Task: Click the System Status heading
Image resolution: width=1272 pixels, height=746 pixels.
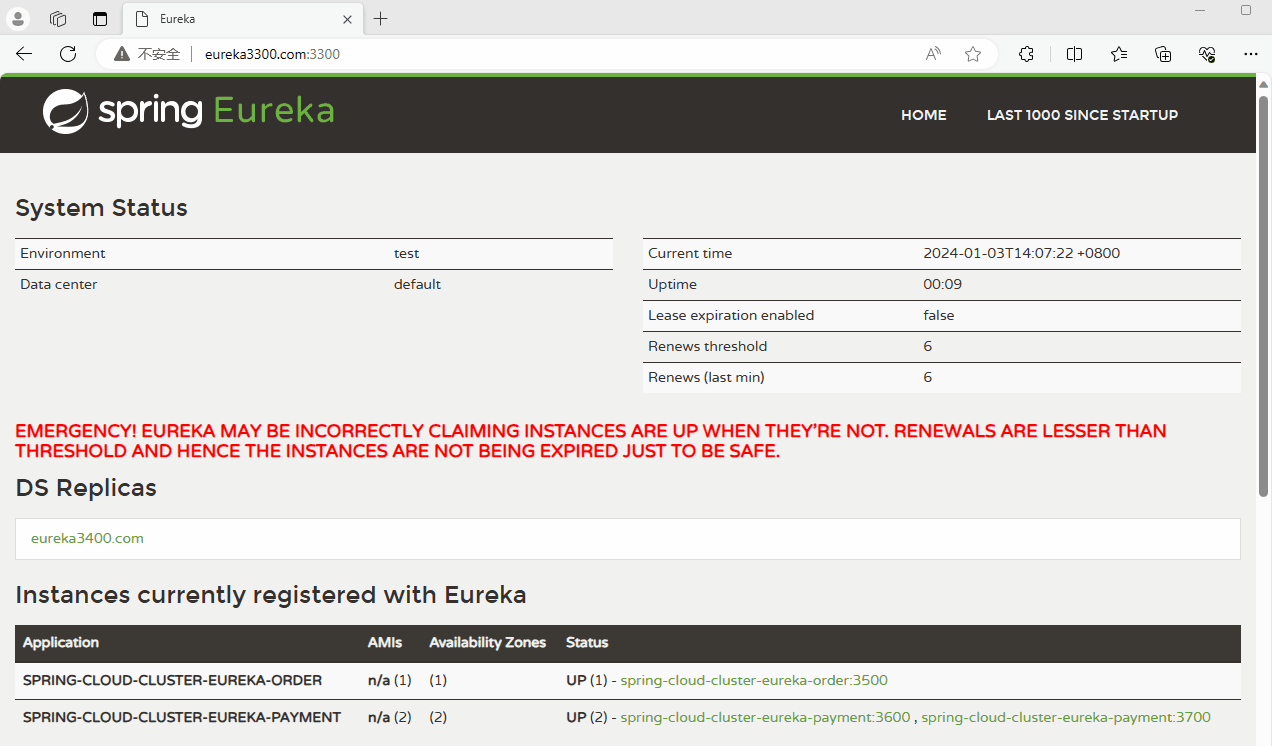Action: click(x=102, y=208)
